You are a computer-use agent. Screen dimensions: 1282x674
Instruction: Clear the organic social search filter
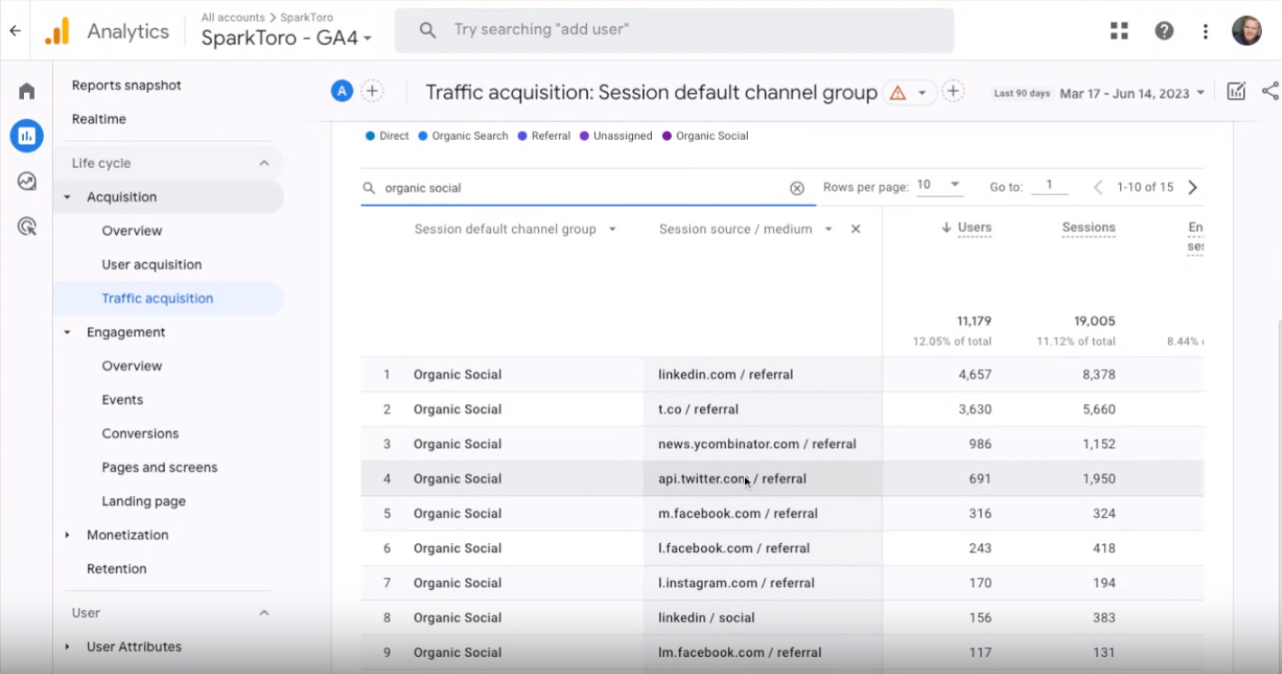(797, 188)
